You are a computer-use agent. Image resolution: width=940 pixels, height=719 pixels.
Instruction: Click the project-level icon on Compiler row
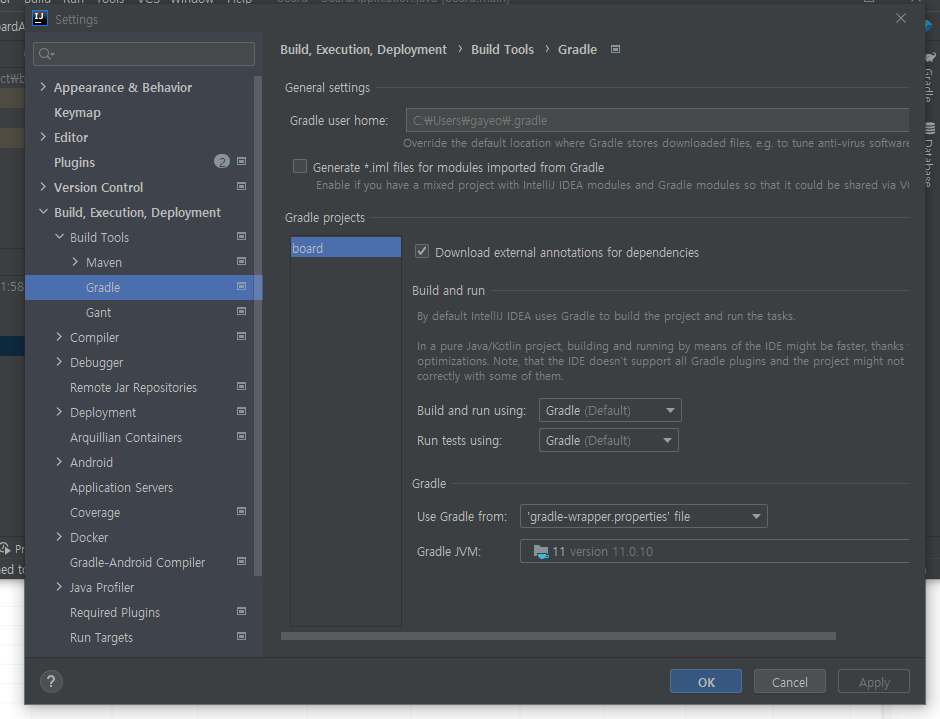pos(242,336)
